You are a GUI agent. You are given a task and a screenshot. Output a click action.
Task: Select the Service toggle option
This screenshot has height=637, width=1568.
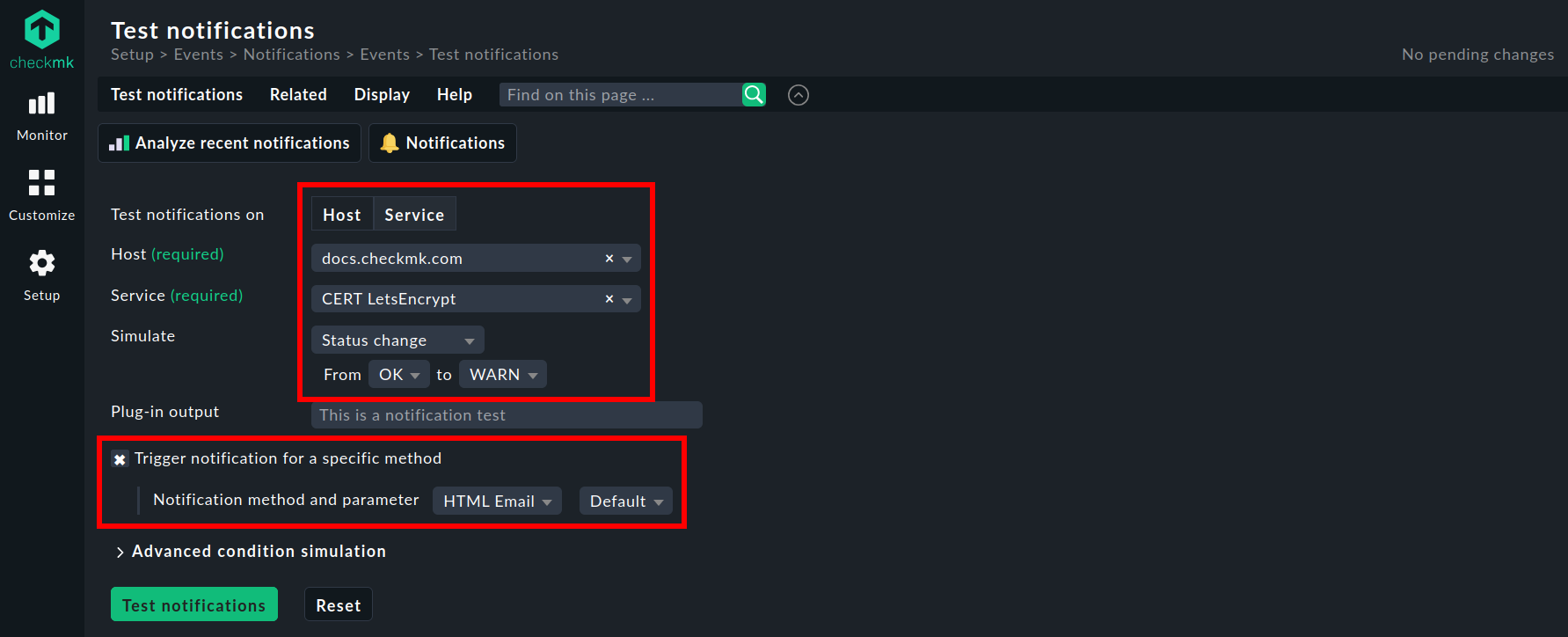pyautogui.click(x=414, y=215)
